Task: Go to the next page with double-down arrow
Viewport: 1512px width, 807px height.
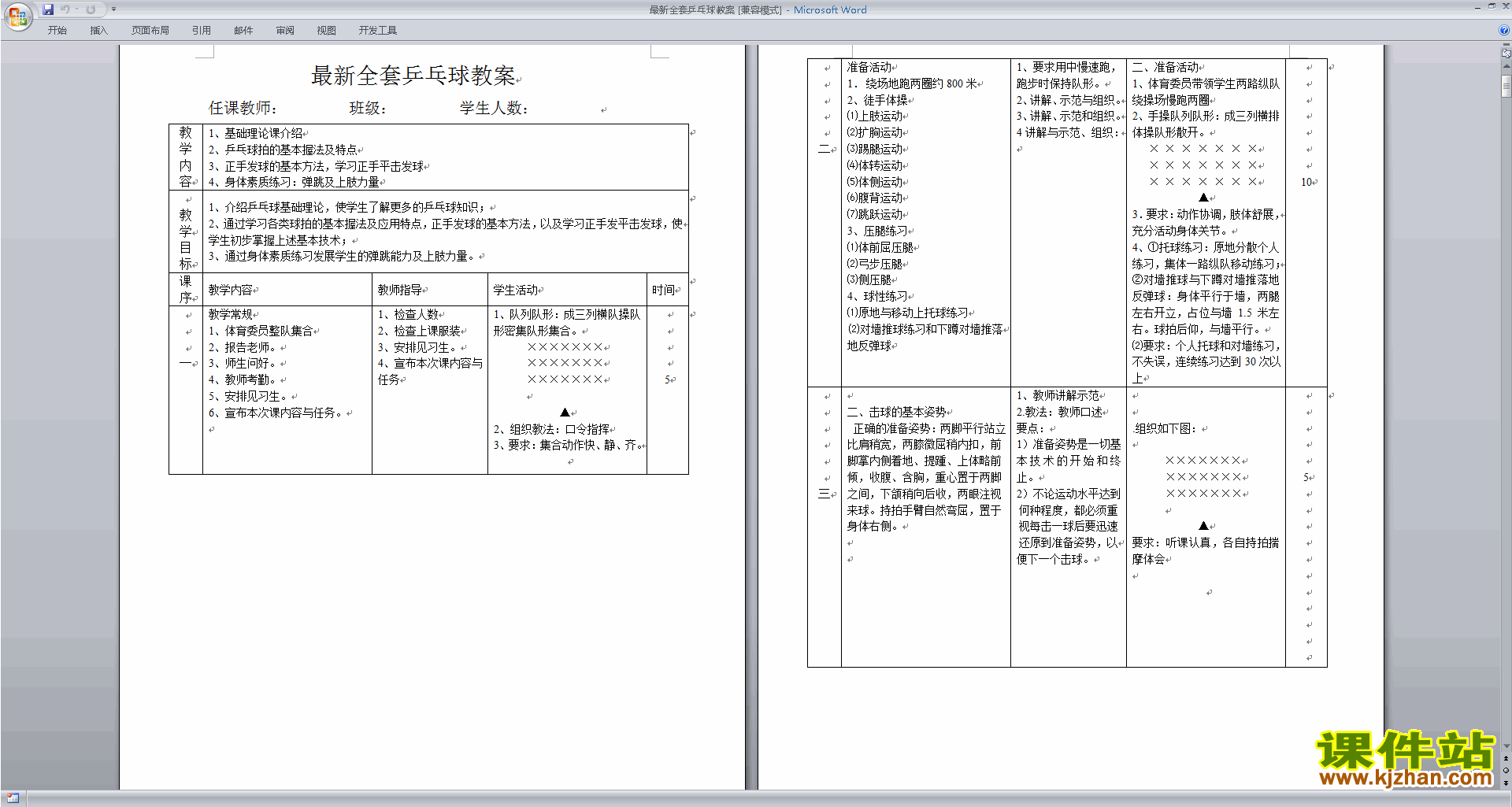Action: point(1506,783)
